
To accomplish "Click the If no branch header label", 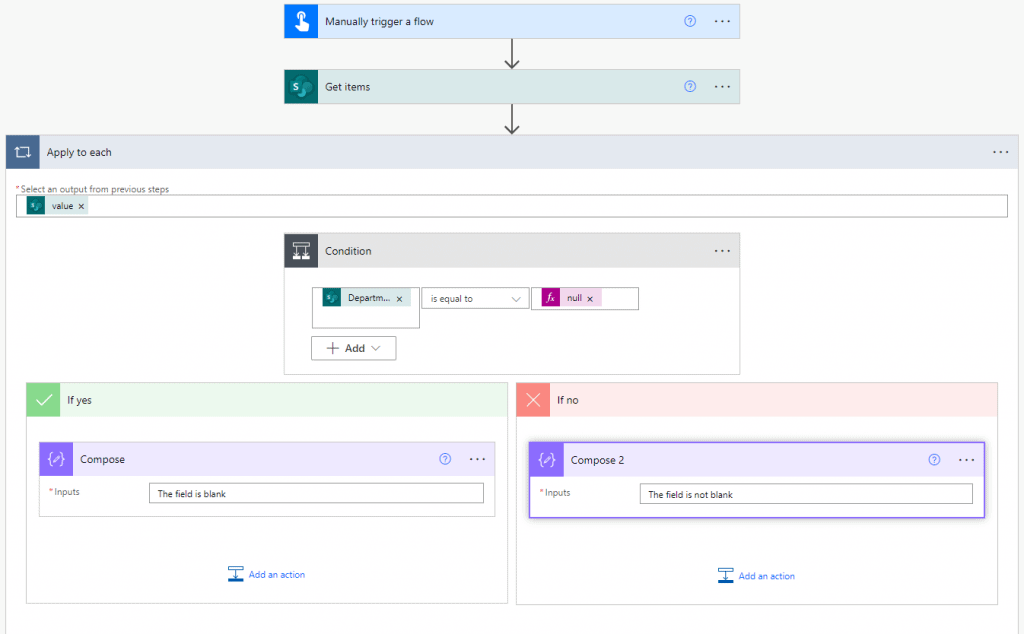I will (x=568, y=400).
